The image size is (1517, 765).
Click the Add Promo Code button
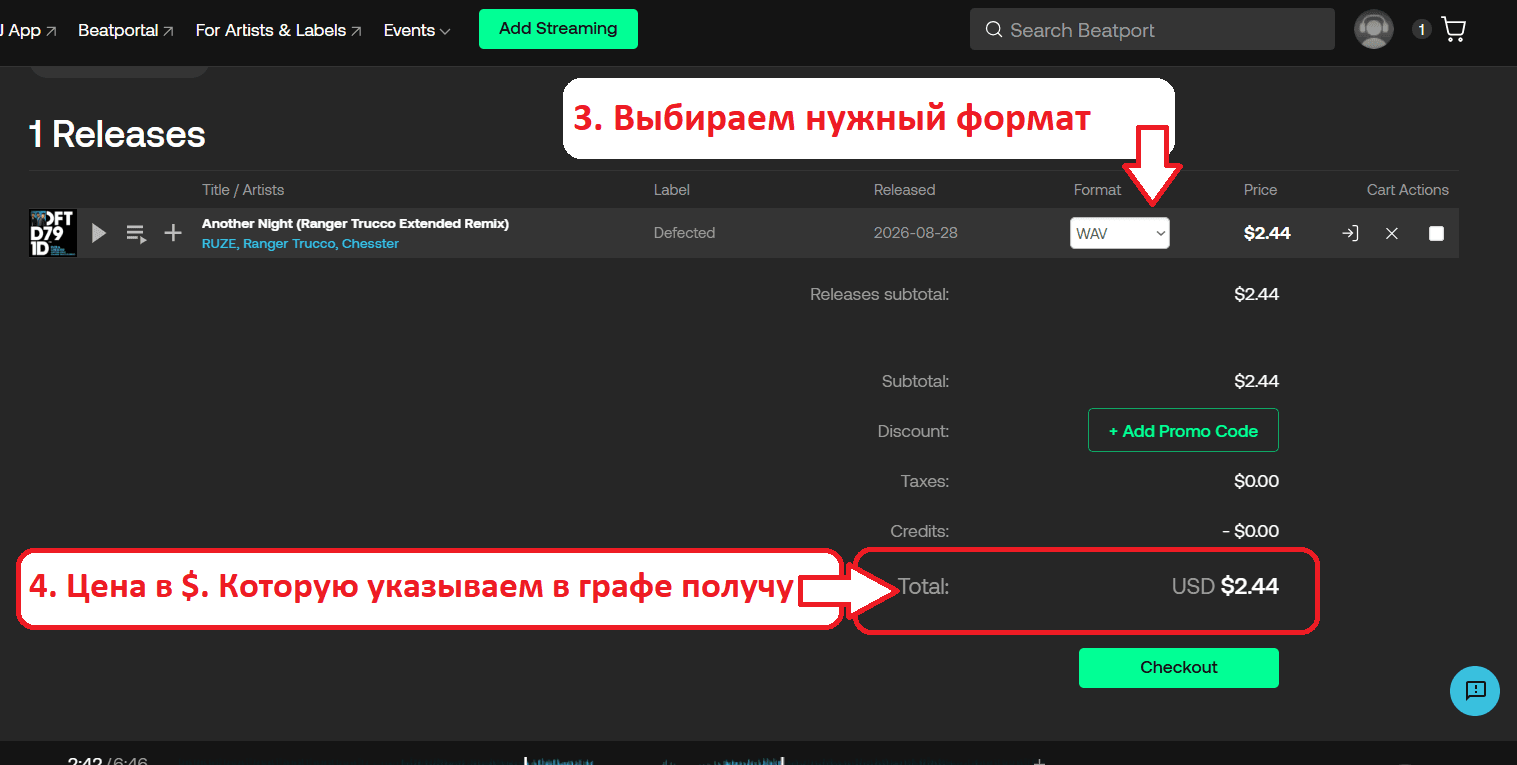coord(1183,430)
